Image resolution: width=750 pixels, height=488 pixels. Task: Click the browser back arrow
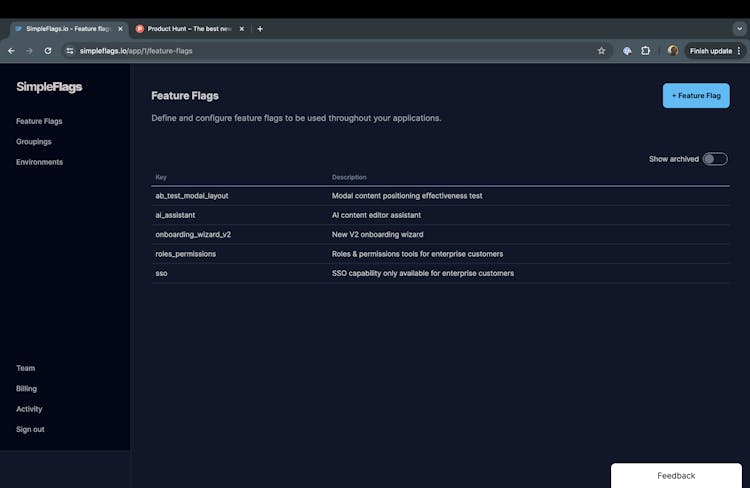[11, 51]
